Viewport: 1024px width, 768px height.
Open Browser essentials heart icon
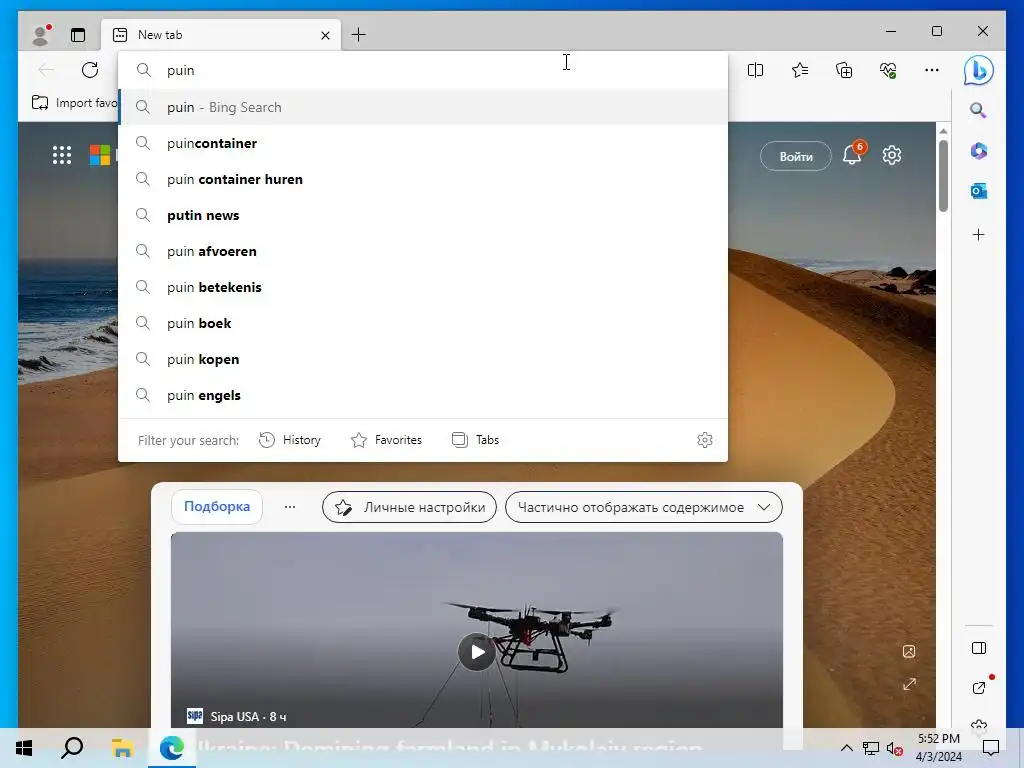click(x=888, y=70)
